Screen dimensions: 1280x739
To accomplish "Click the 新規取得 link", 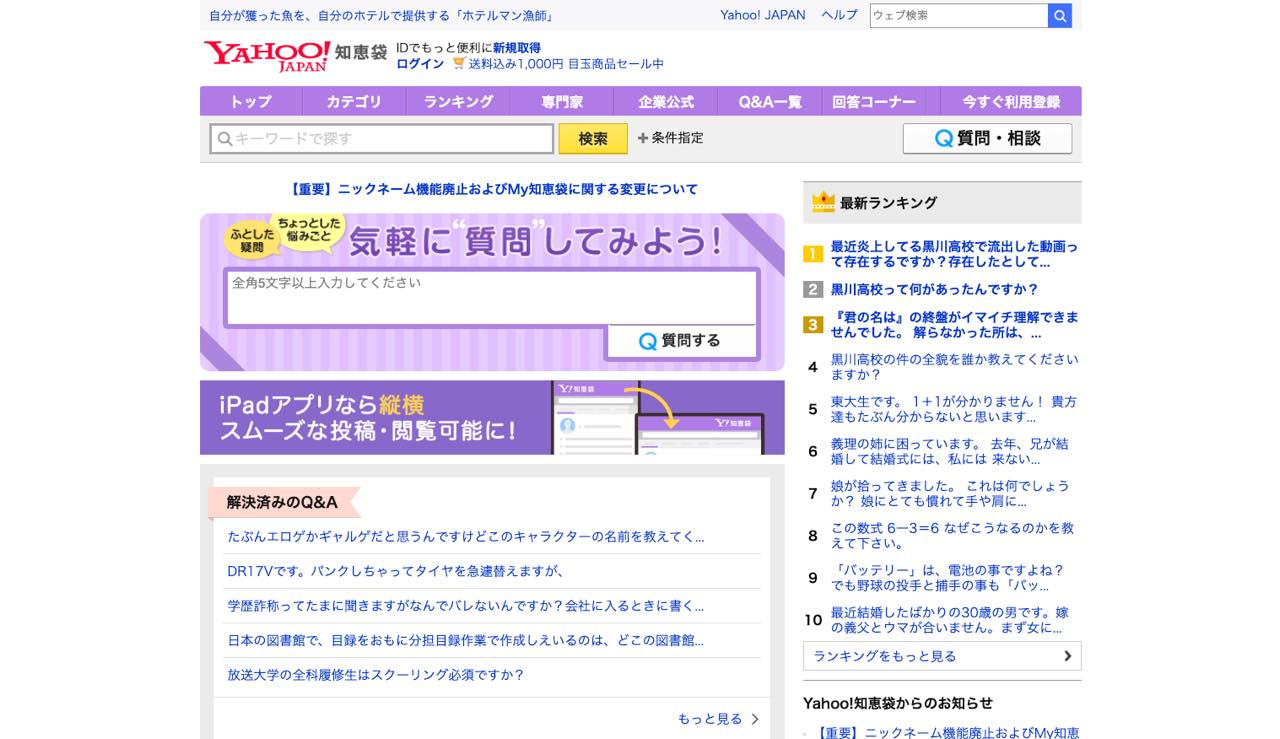I will click(x=517, y=47).
